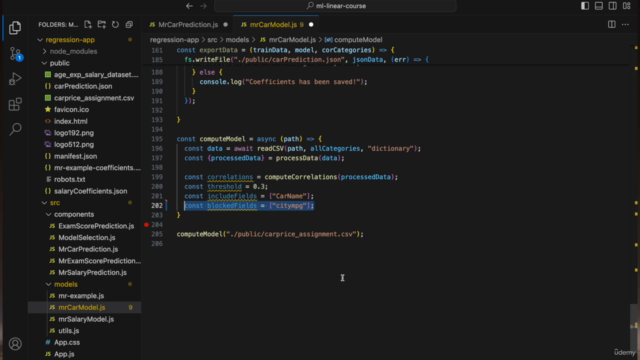Open mrSalaryModel.js in explorer
This screenshot has width=640, height=360.
tap(85, 319)
